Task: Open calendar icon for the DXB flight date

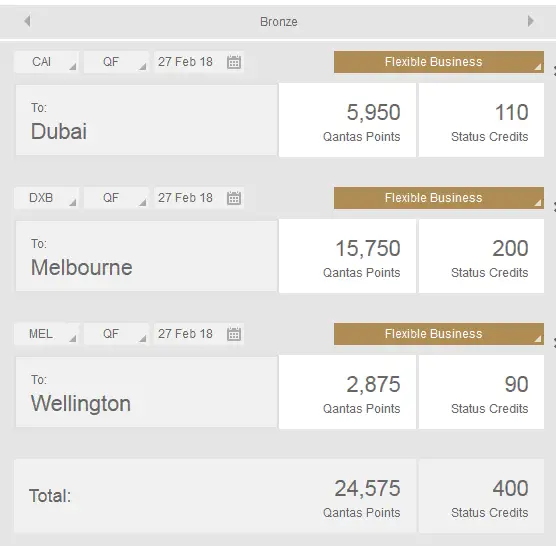Action: 234,198
